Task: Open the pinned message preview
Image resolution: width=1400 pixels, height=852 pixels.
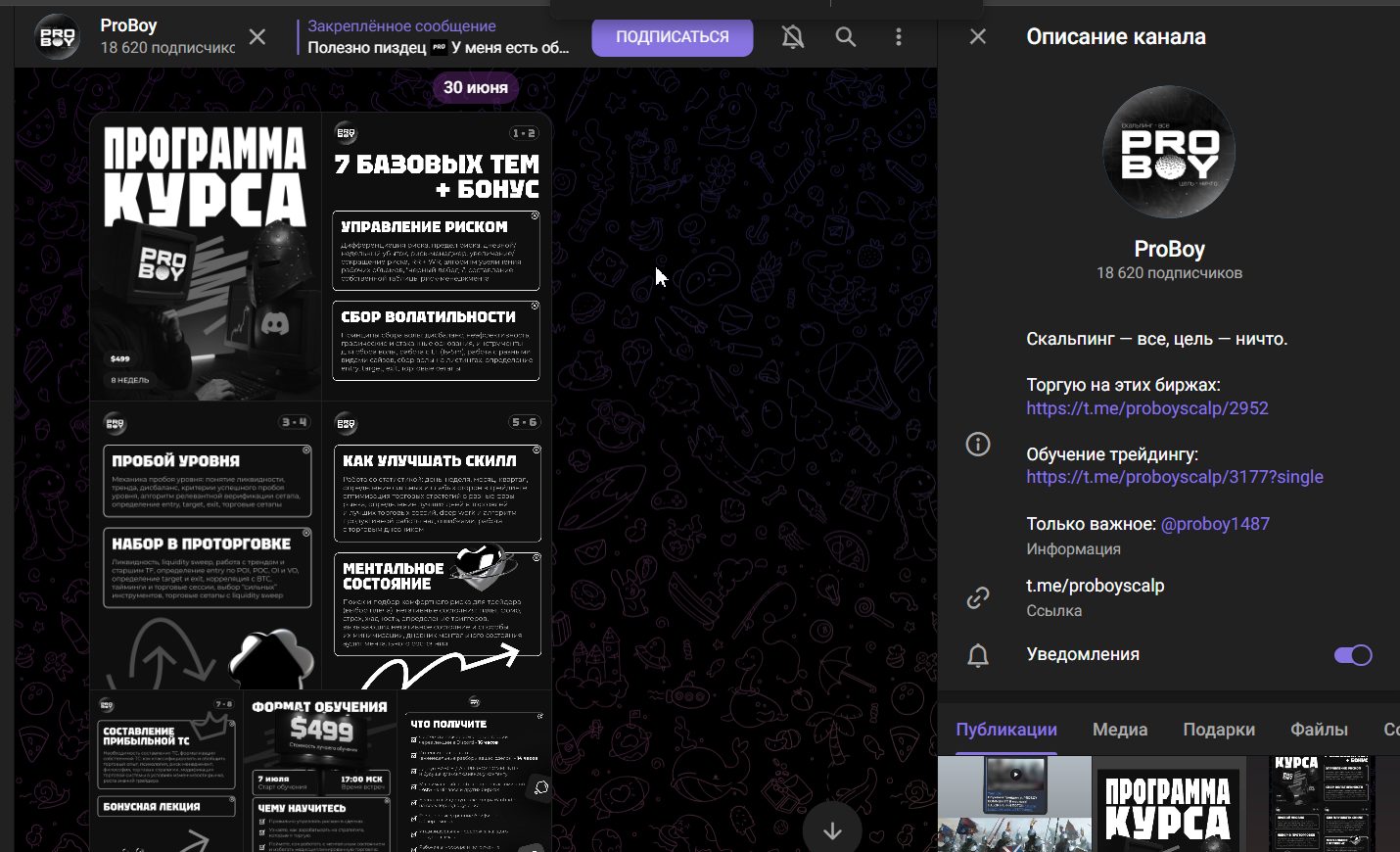Action: pos(437,37)
